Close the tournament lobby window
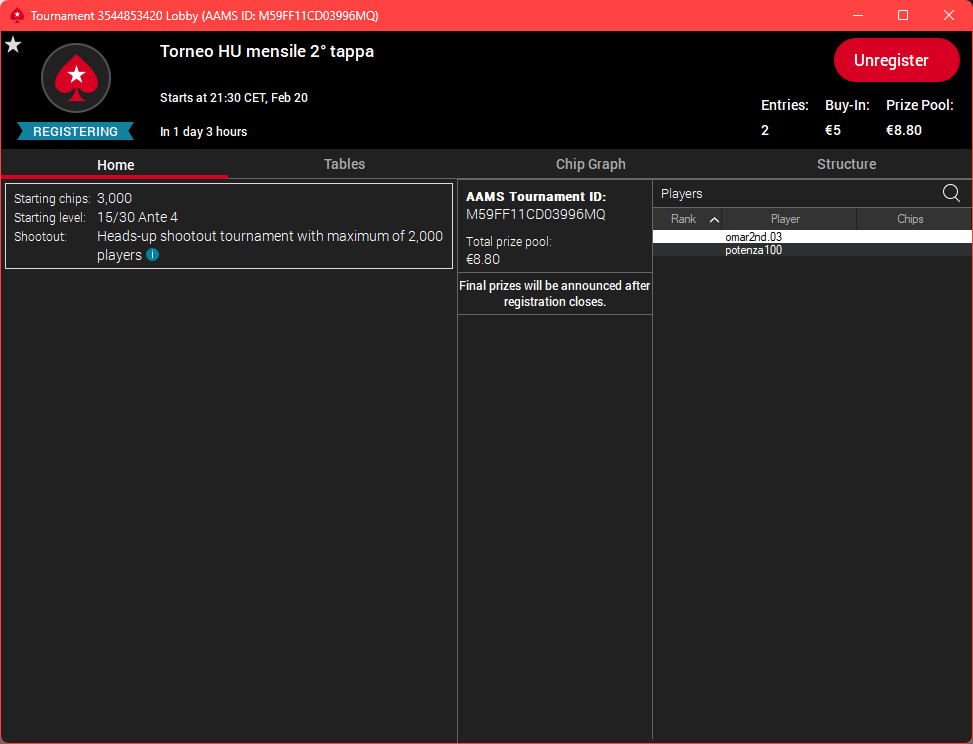973x744 pixels. coord(949,16)
